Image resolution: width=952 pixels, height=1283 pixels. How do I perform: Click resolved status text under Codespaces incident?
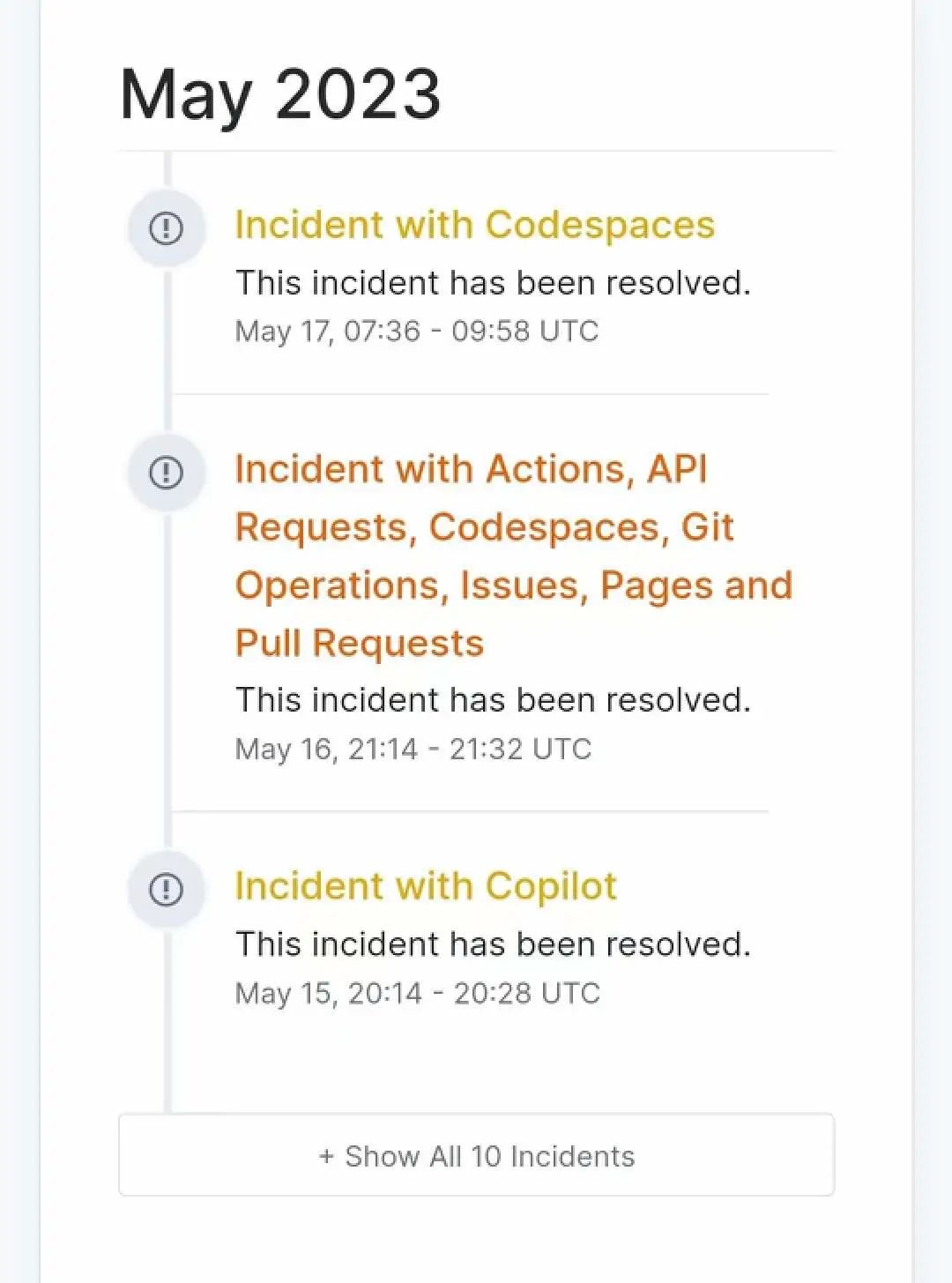tap(493, 283)
